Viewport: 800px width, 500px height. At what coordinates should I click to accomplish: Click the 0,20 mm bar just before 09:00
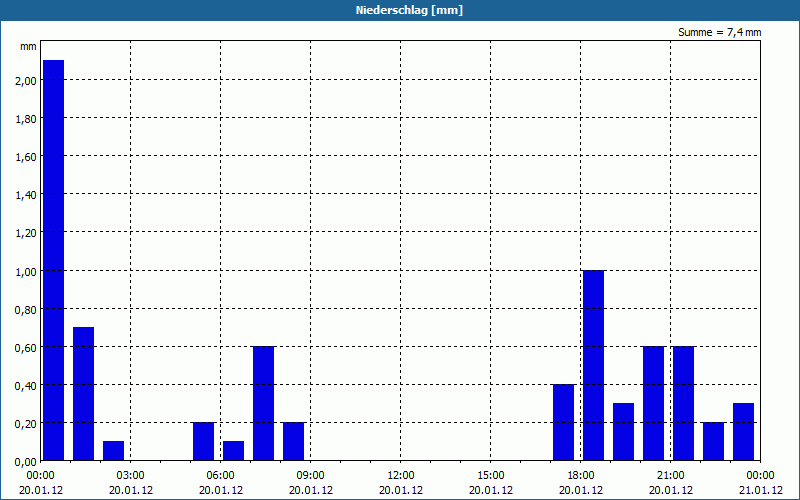coord(293,441)
